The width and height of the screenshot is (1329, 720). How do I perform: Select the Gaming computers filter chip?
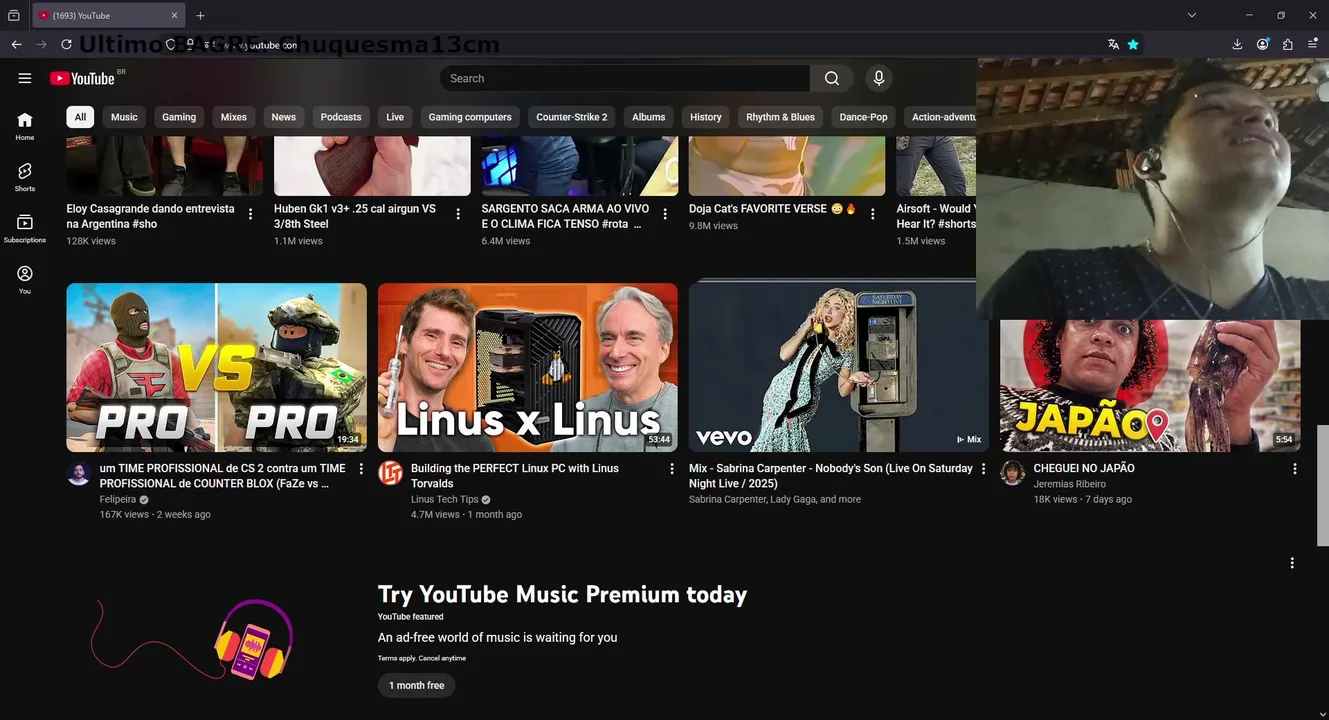tap(470, 117)
